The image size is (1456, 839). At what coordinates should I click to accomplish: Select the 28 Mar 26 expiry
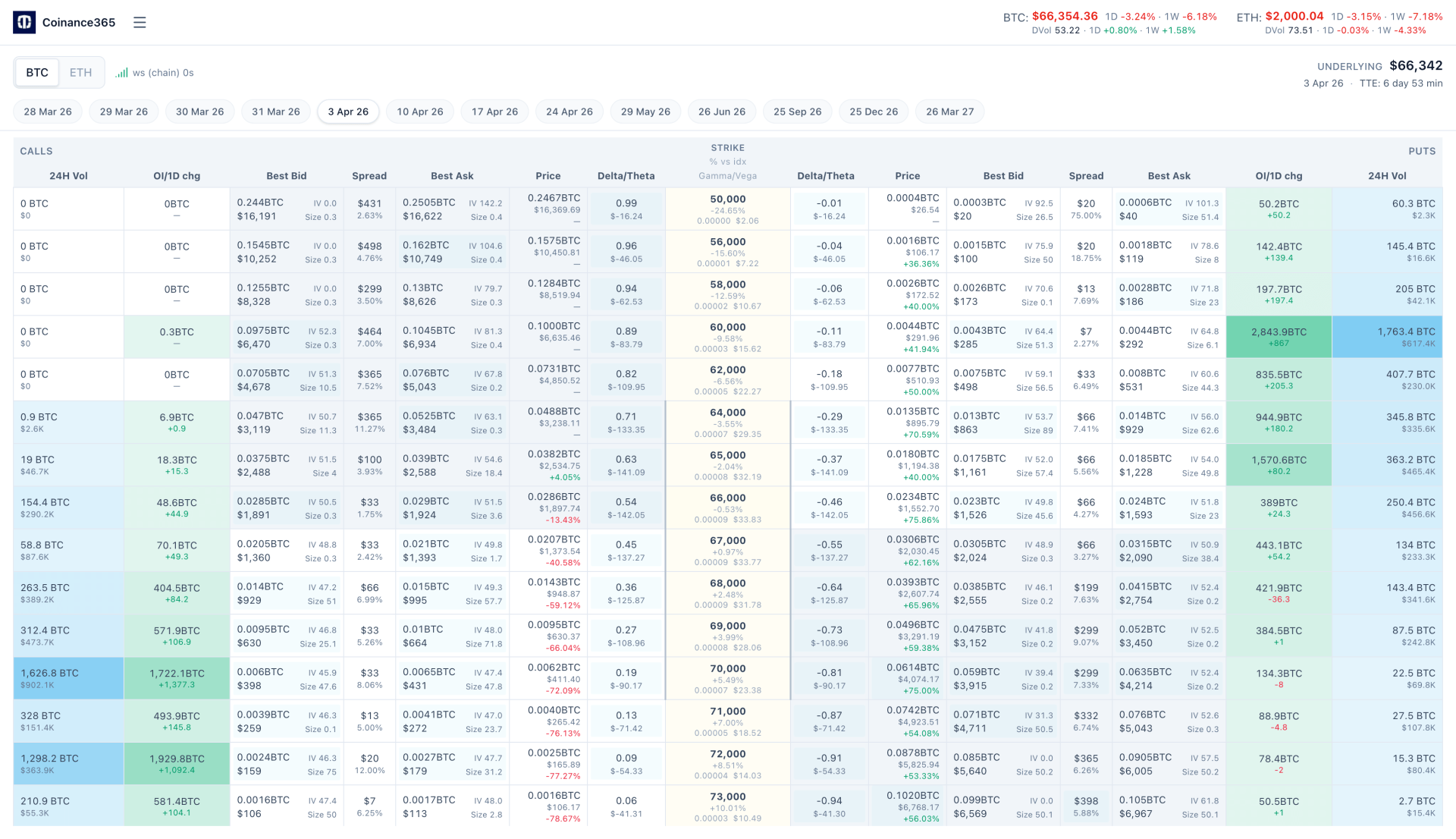click(x=48, y=112)
